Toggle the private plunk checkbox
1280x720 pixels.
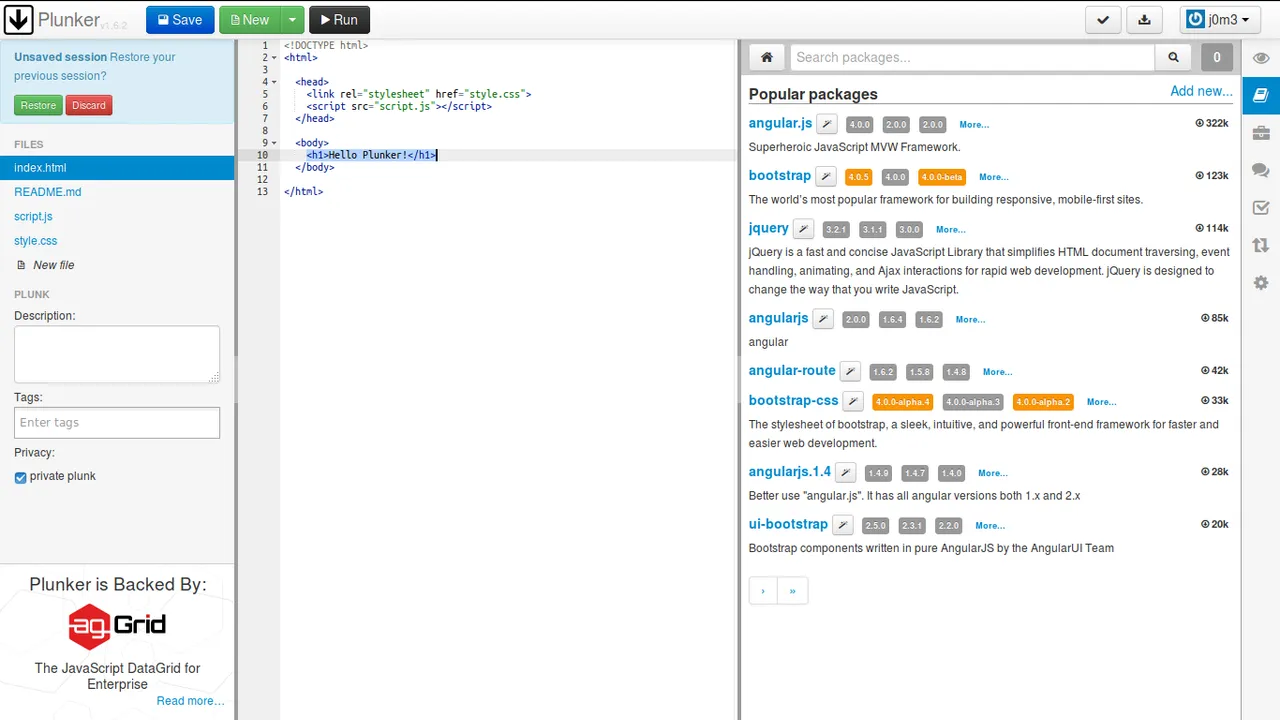tap(20, 477)
